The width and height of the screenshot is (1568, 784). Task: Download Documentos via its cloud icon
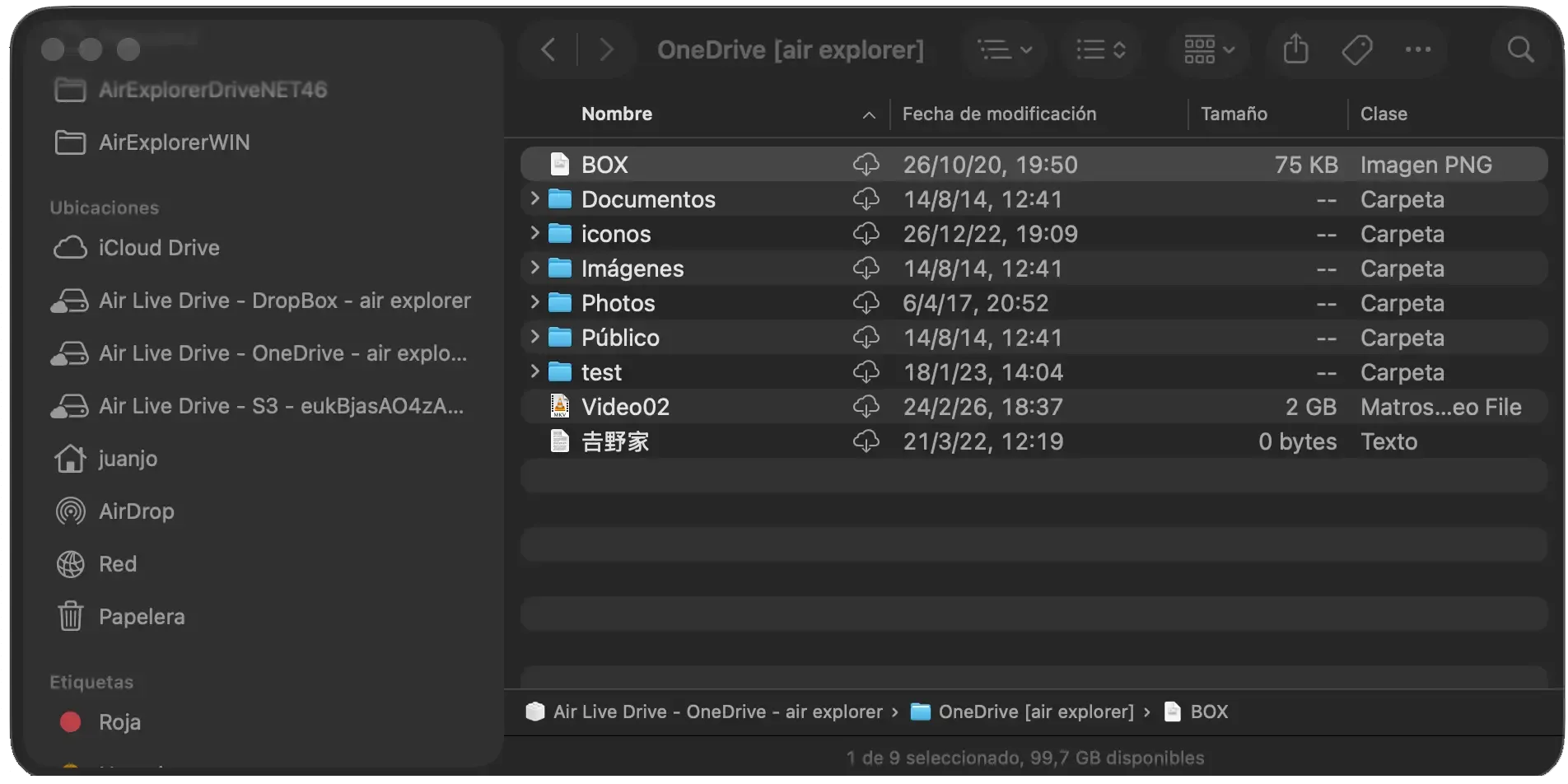(866, 198)
